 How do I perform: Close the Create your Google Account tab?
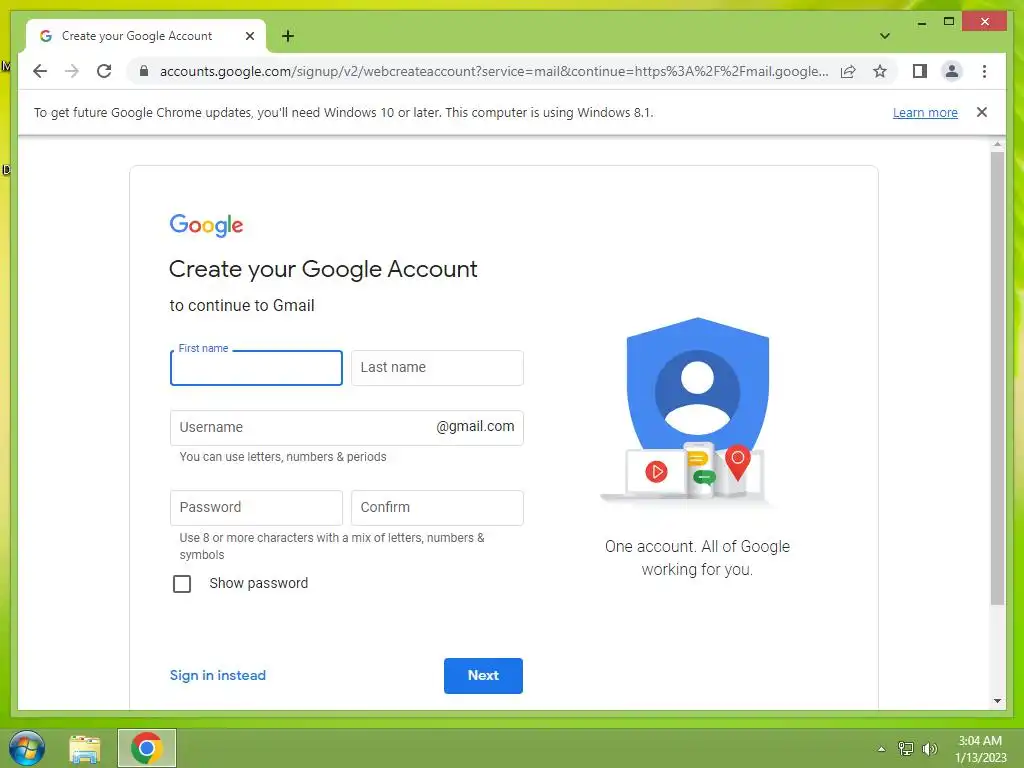[249, 36]
